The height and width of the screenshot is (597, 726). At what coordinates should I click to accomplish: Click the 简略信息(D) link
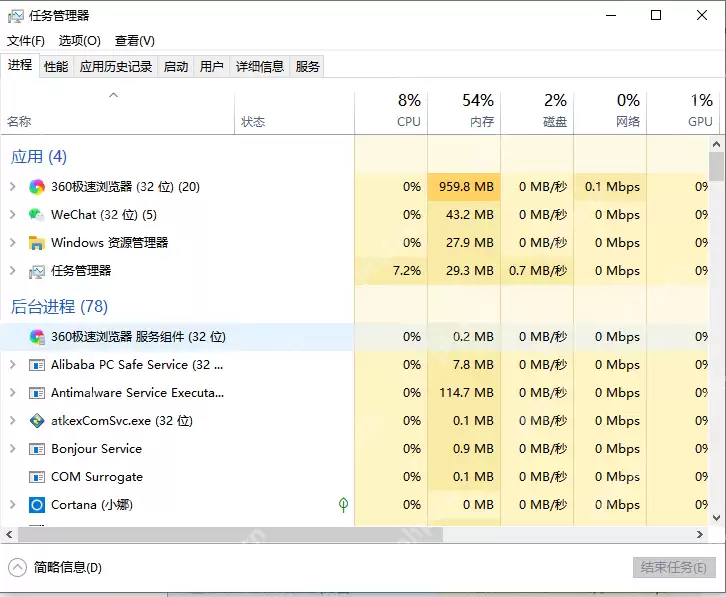coord(68,567)
